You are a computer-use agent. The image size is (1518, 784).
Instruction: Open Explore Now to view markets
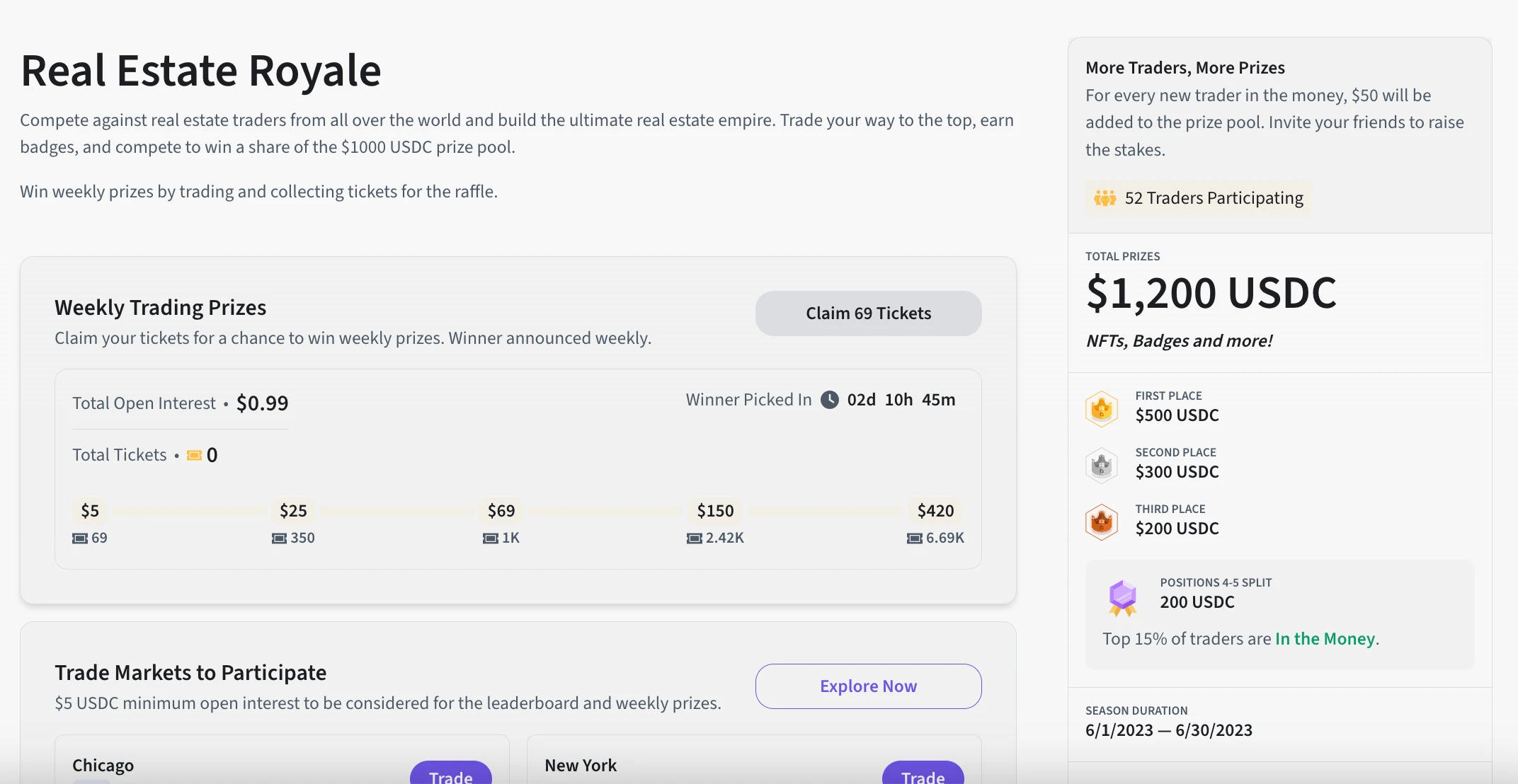coord(868,686)
